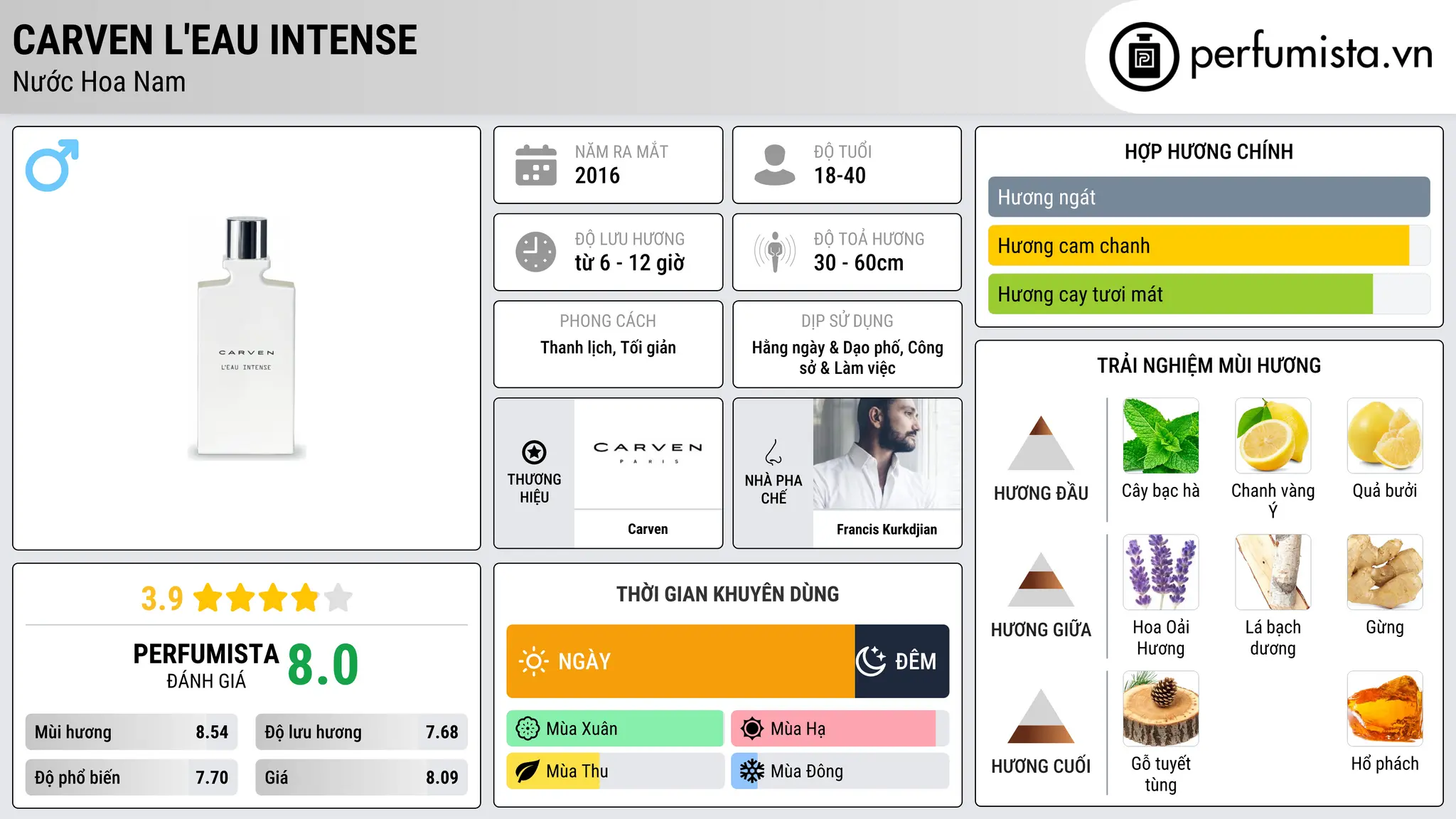Click the Mùa Xuân season bar
This screenshot has width=1456, height=819.
tap(615, 729)
